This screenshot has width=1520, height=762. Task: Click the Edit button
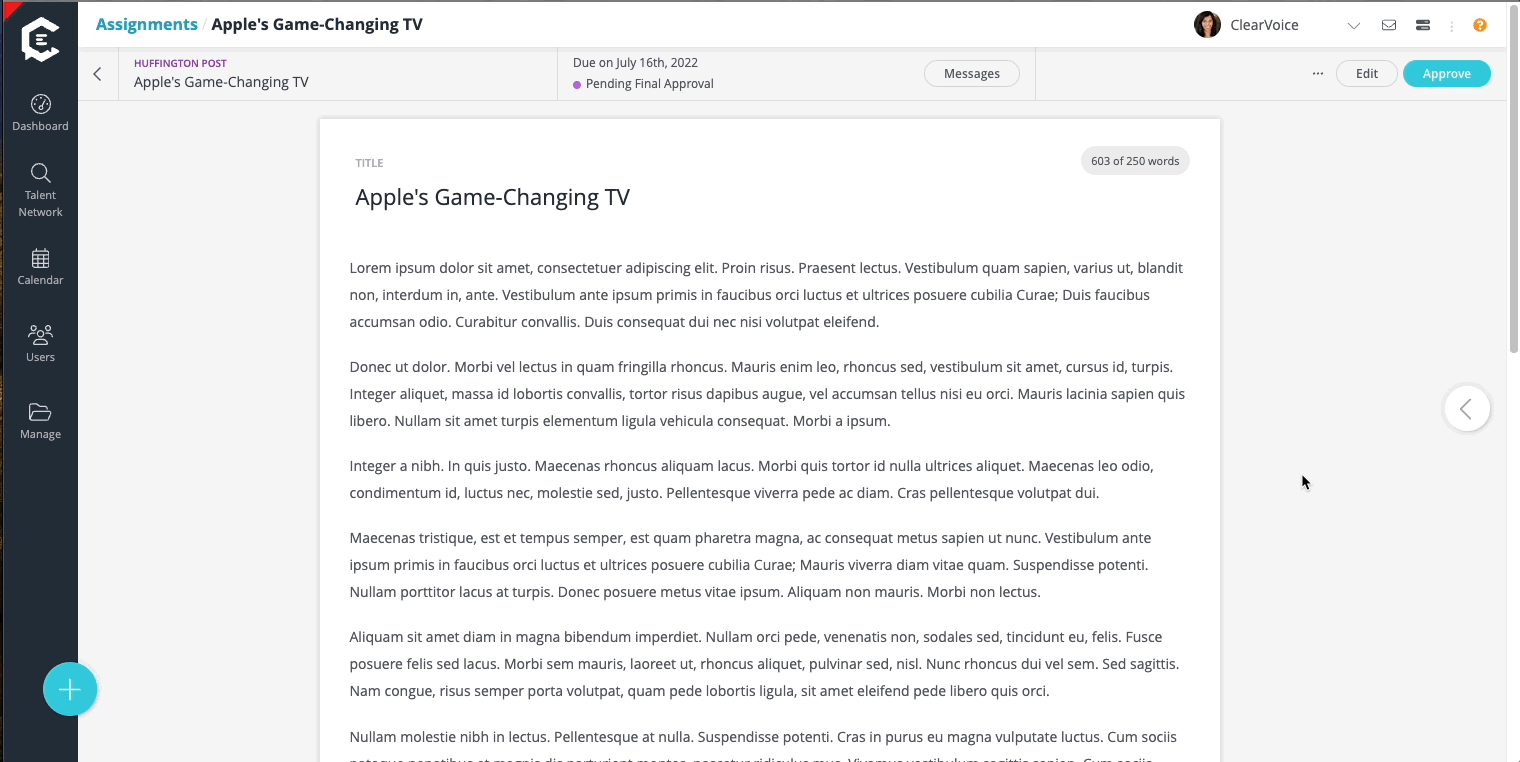pyautogui.click(x=1366, y=74)
